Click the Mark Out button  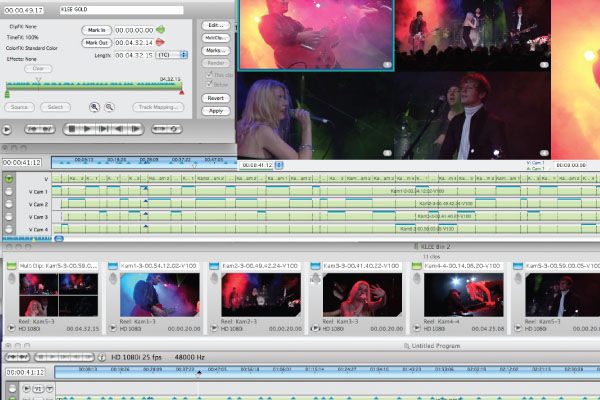[x=96, y=43]
